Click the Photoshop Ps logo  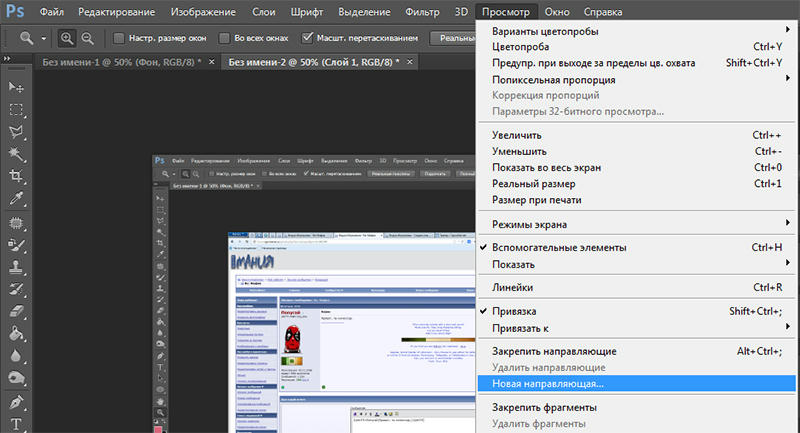[15, 11]
